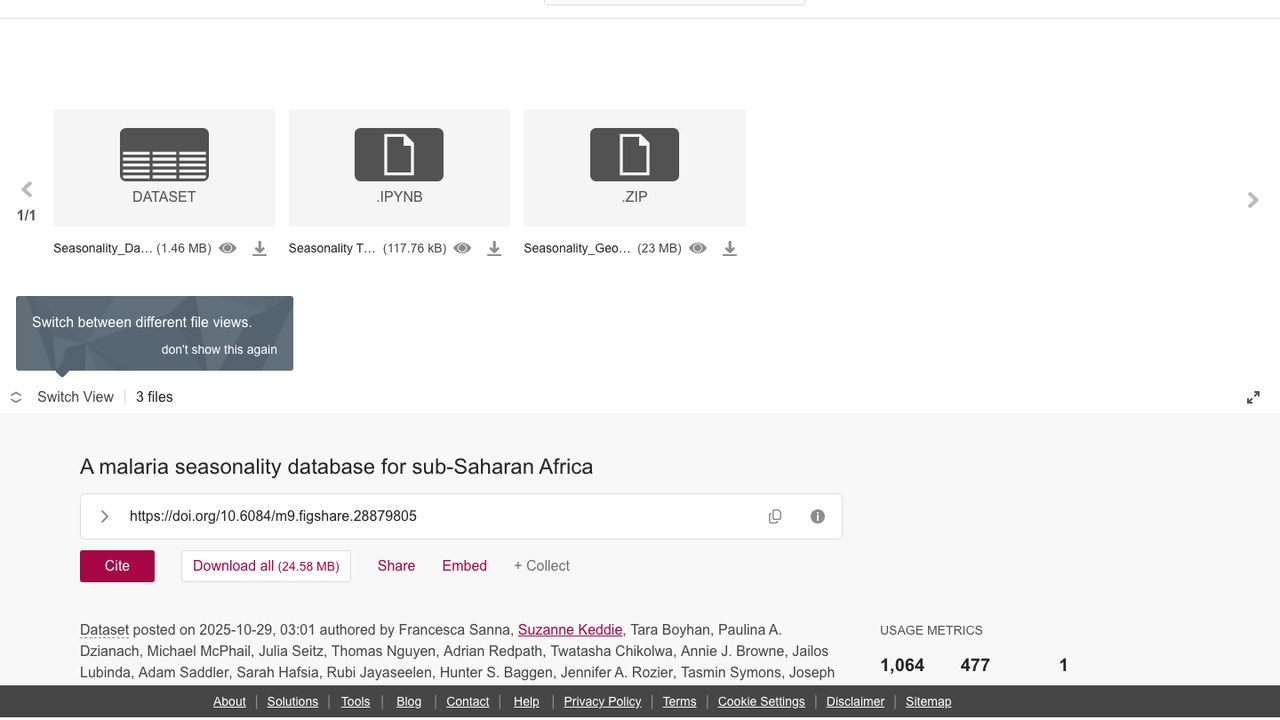This screenshot has width=1280, height=720.
Task: Open the Solutions footer link
Action: [293, 702]
